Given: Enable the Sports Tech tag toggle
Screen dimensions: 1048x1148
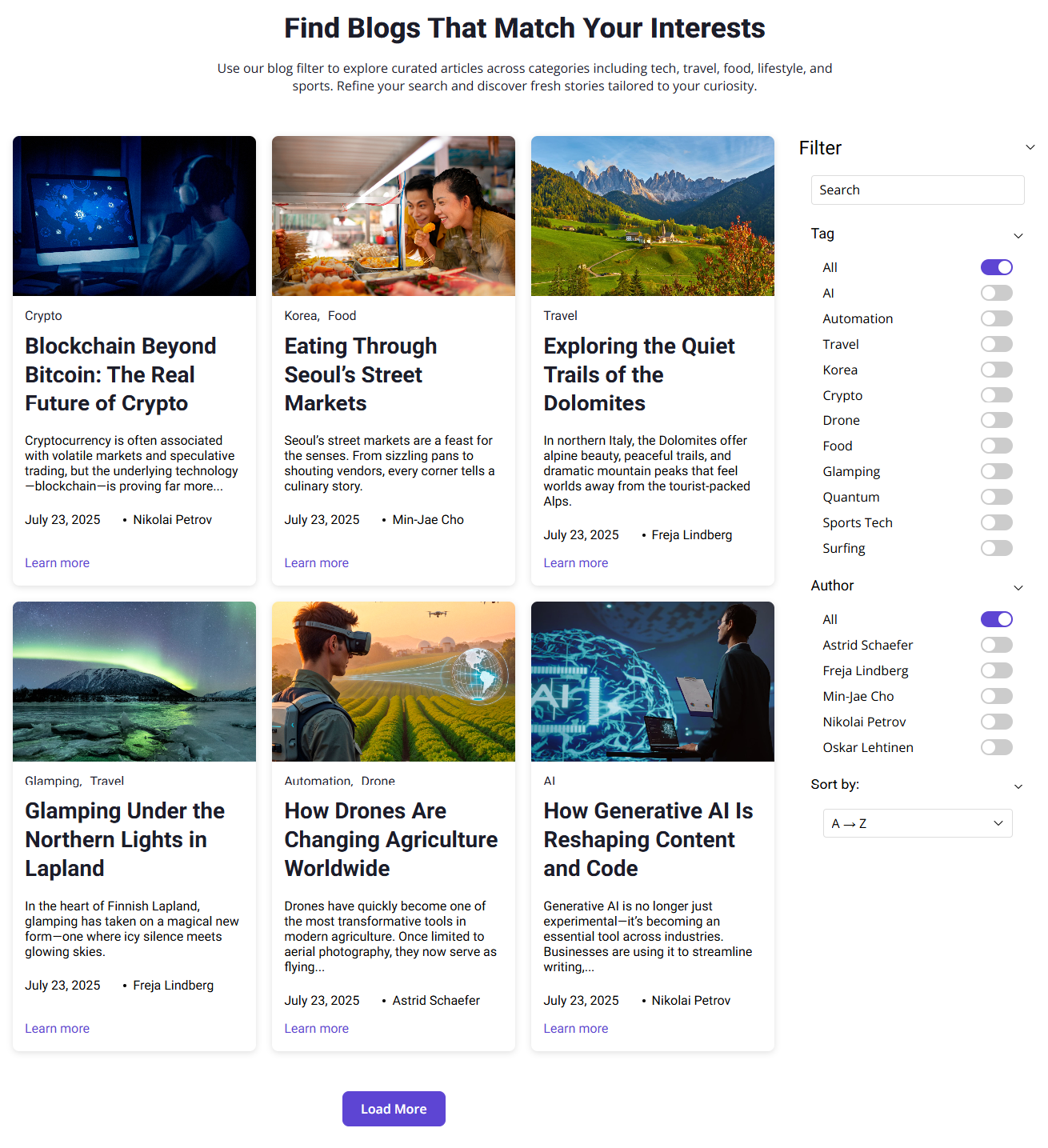Looking at the screenshot, I should (x=996, y=522).
